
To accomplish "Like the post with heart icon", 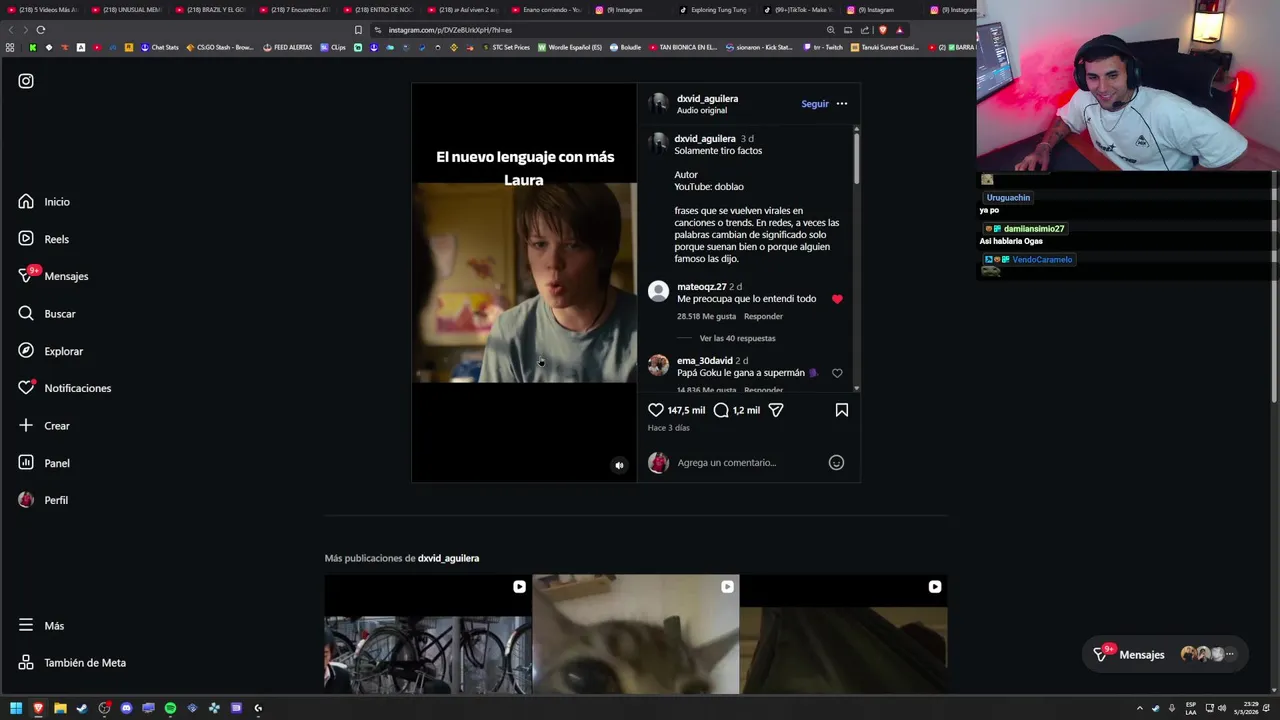I will click(656, 410).
